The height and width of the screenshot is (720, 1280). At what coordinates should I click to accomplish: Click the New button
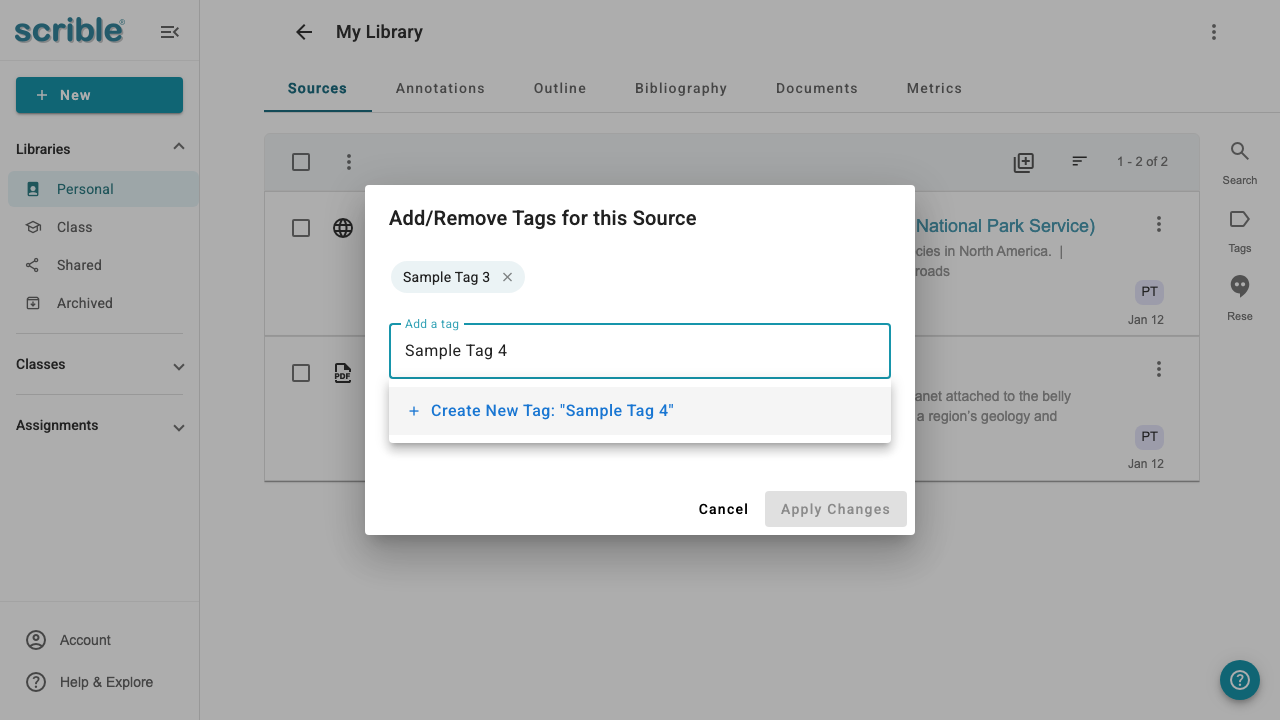tap(99, 95)
